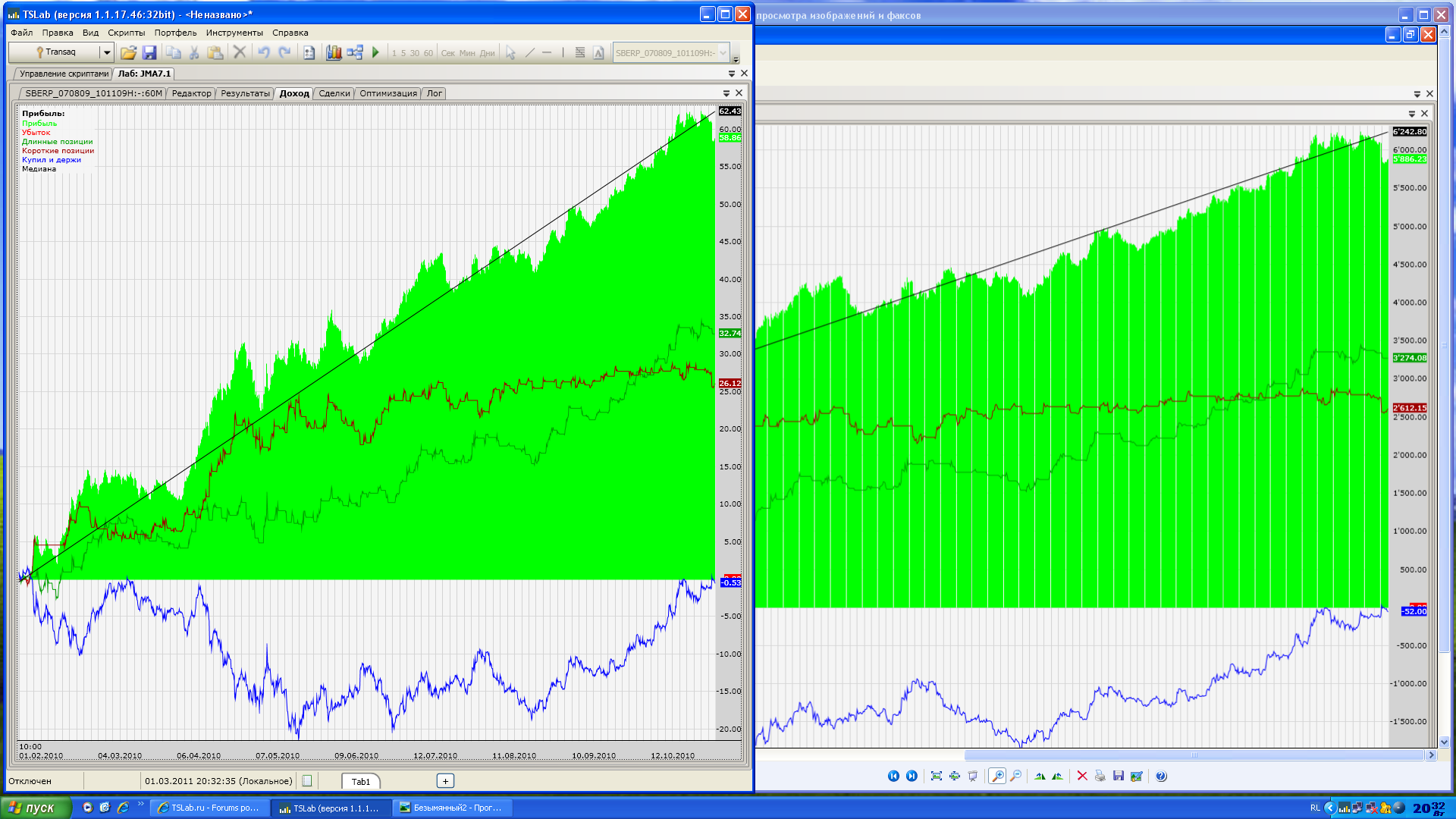1456x819 pixels.
Task: Expand the Transaq data source dropdown
Action: click(107, 52)
